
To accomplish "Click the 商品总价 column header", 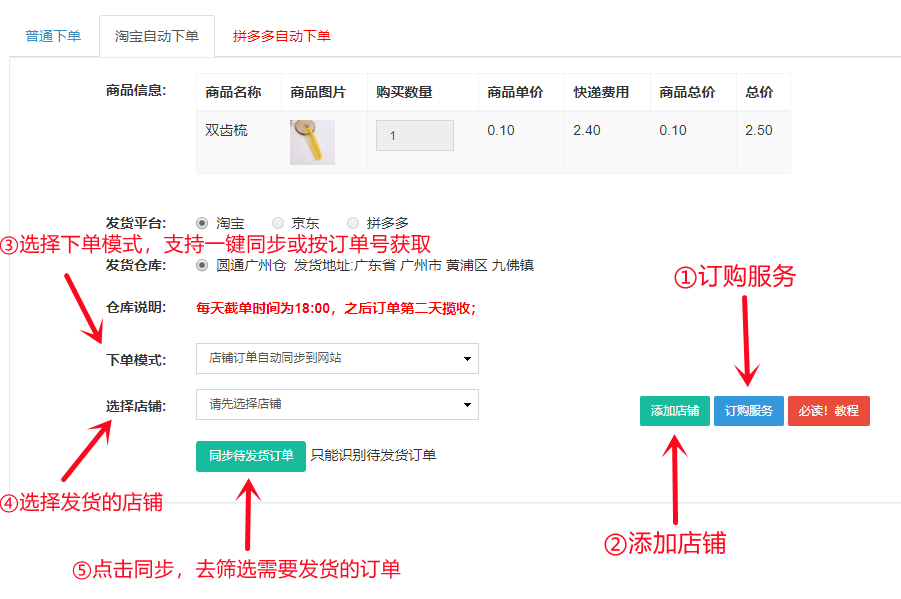I will click(x=687, y=92).
